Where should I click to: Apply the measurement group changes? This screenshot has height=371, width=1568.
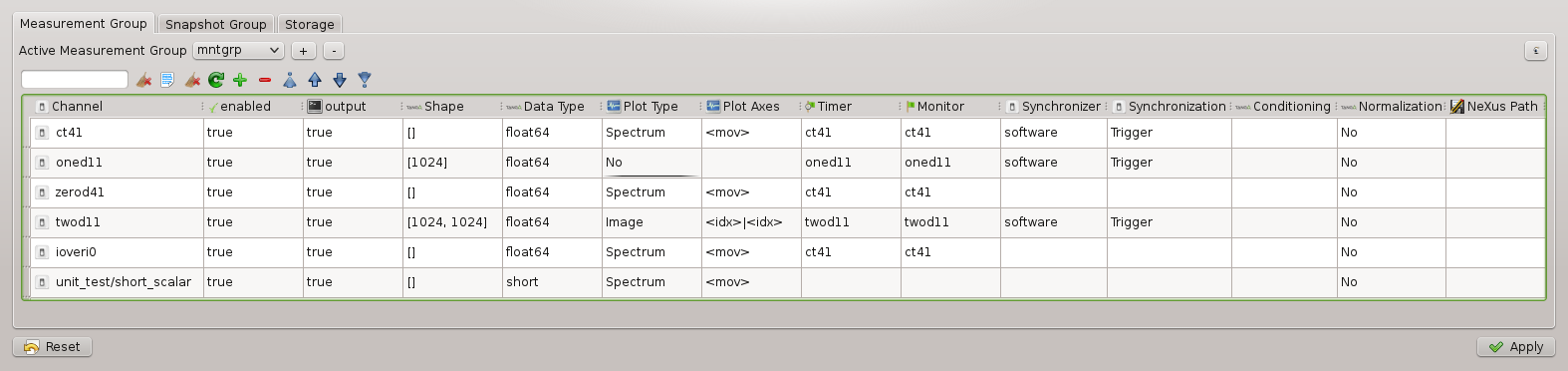pos(1515,346)
